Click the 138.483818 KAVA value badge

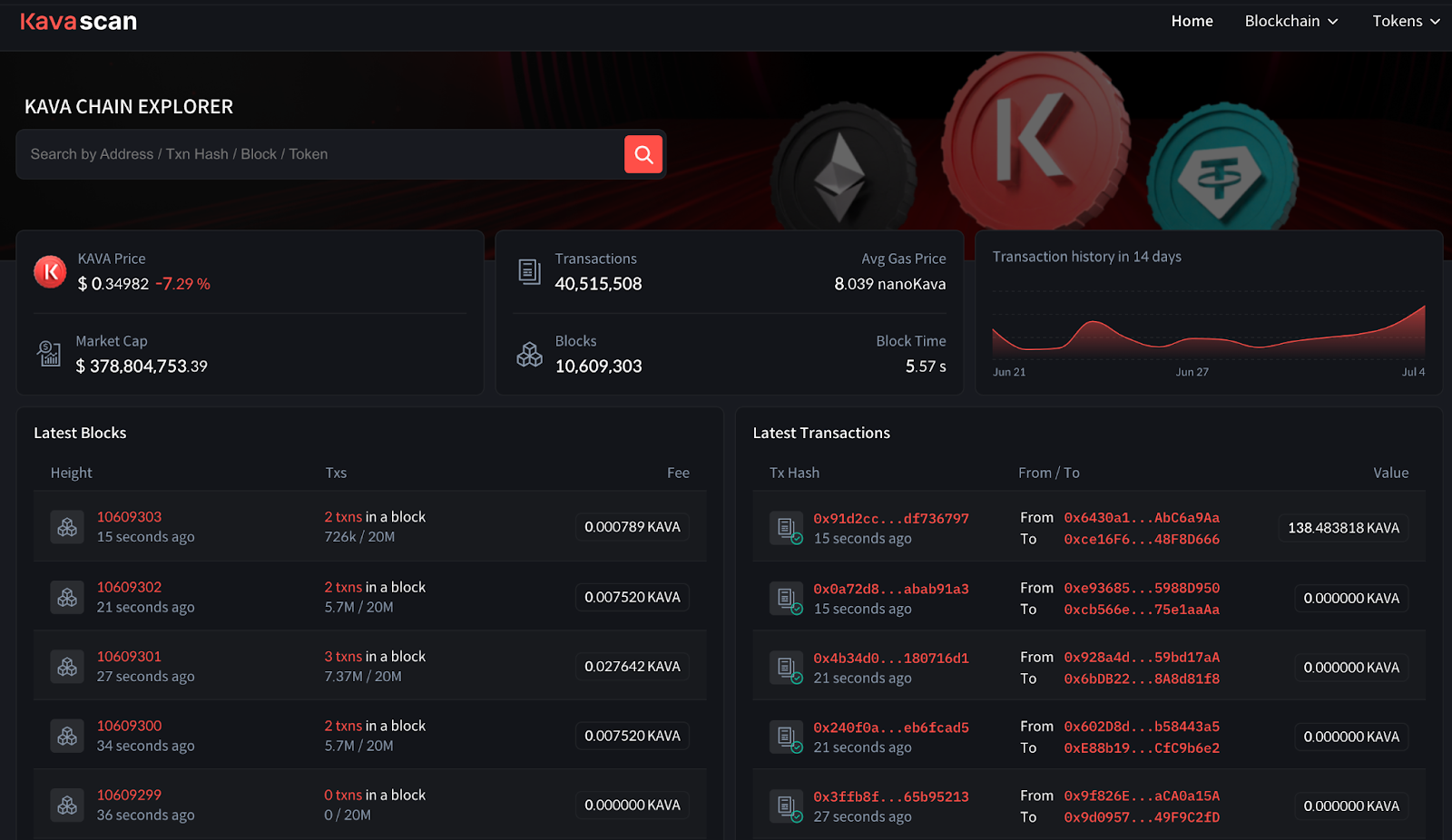click(1343, 528)
